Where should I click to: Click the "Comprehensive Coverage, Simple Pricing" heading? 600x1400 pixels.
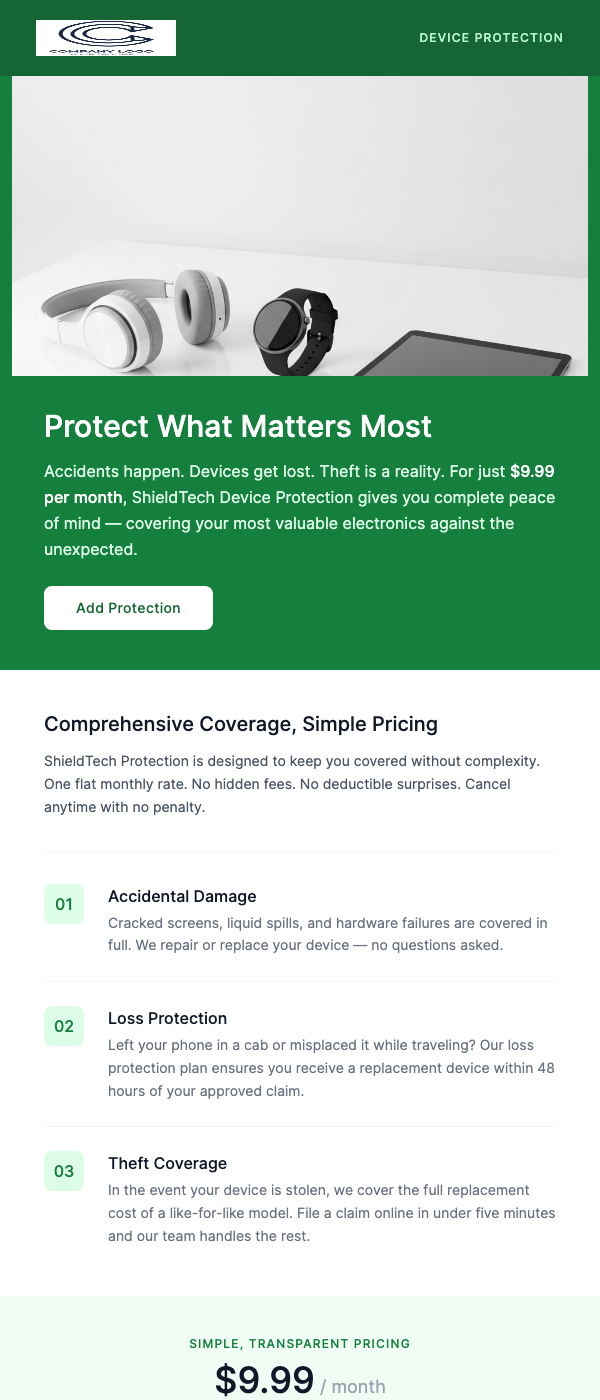[240, 724]
